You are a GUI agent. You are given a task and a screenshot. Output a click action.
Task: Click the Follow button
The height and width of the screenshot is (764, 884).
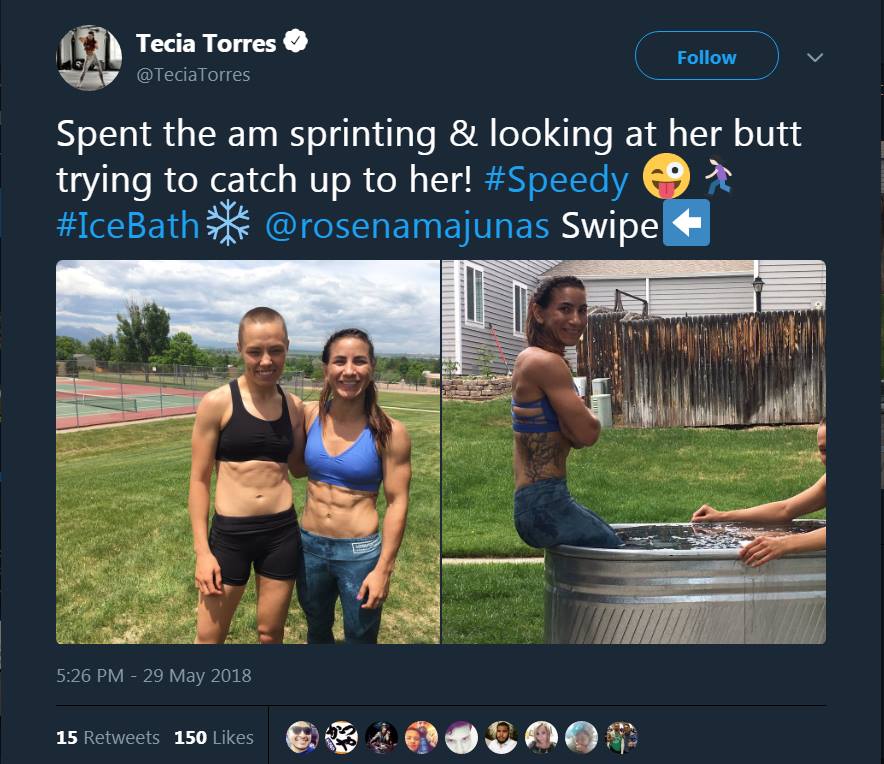coord(706,56)
